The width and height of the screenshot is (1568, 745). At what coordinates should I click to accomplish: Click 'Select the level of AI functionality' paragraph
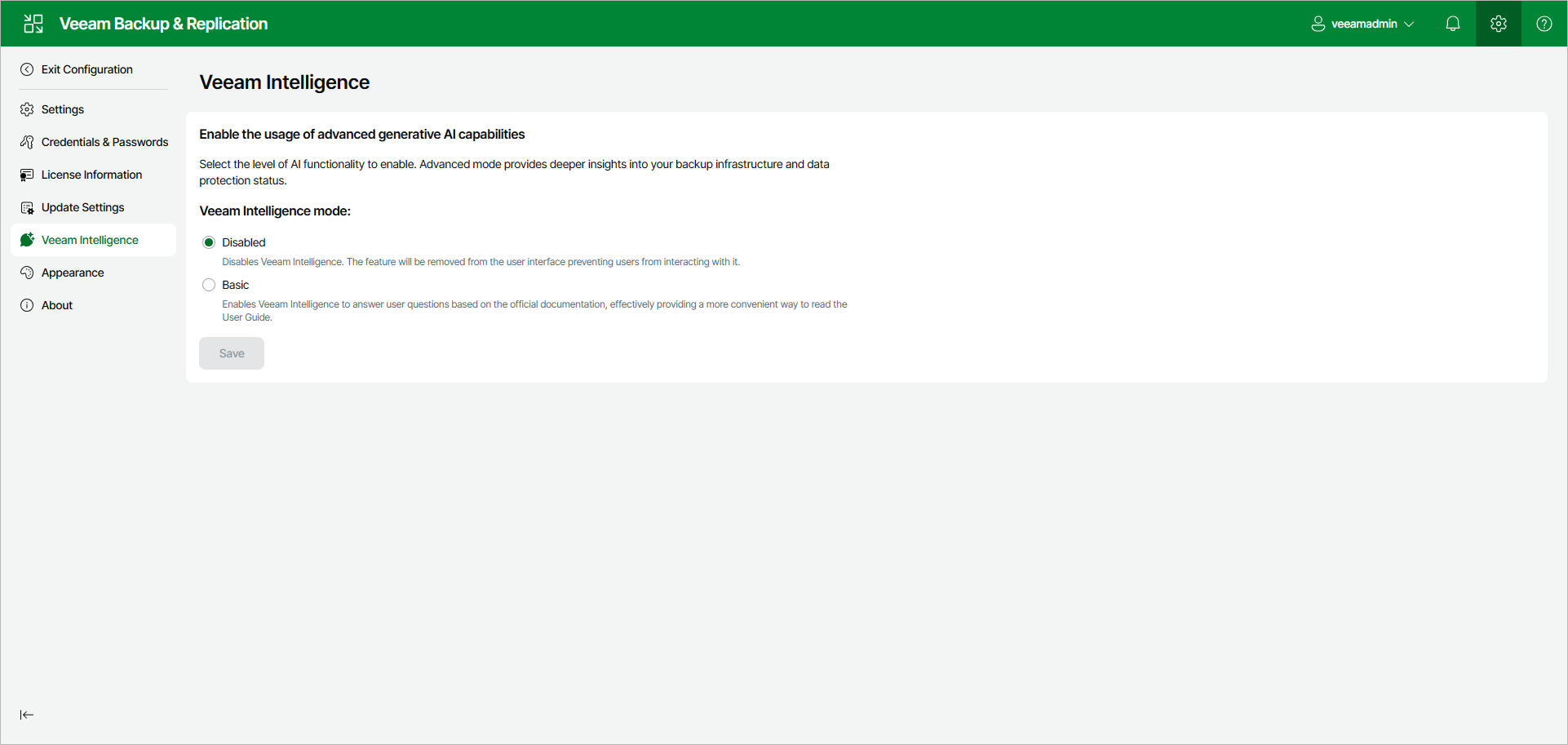pyautogui.click(x=514, y=172)
